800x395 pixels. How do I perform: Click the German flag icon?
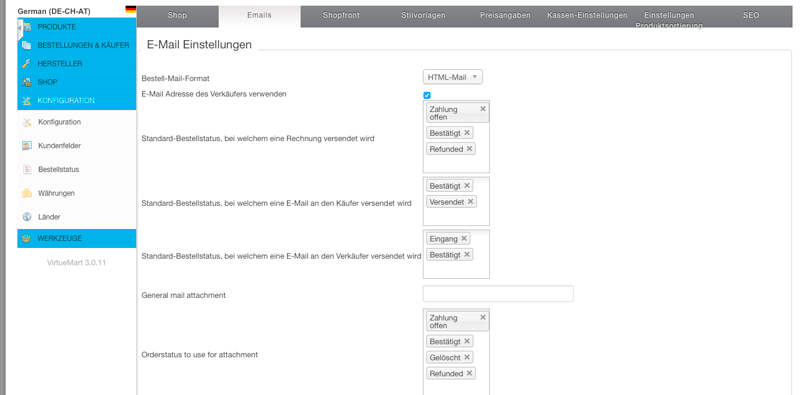[x=131, y=9]
